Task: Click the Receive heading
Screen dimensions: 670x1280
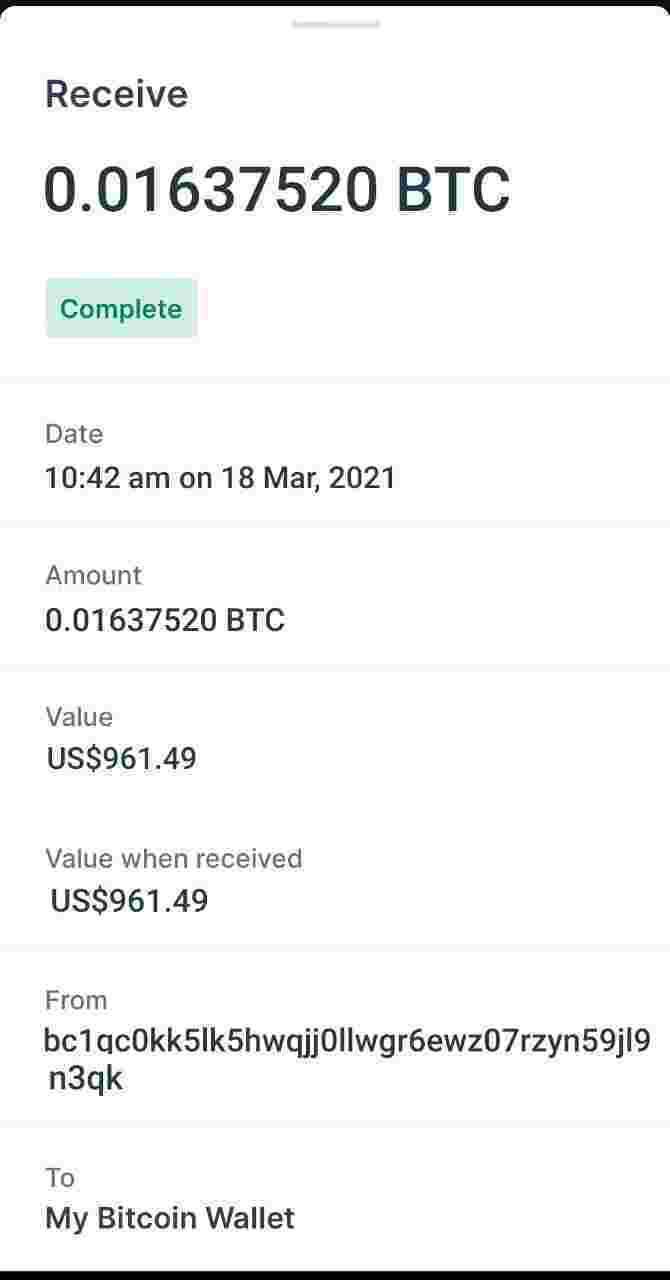Action: tap(116, 94)
